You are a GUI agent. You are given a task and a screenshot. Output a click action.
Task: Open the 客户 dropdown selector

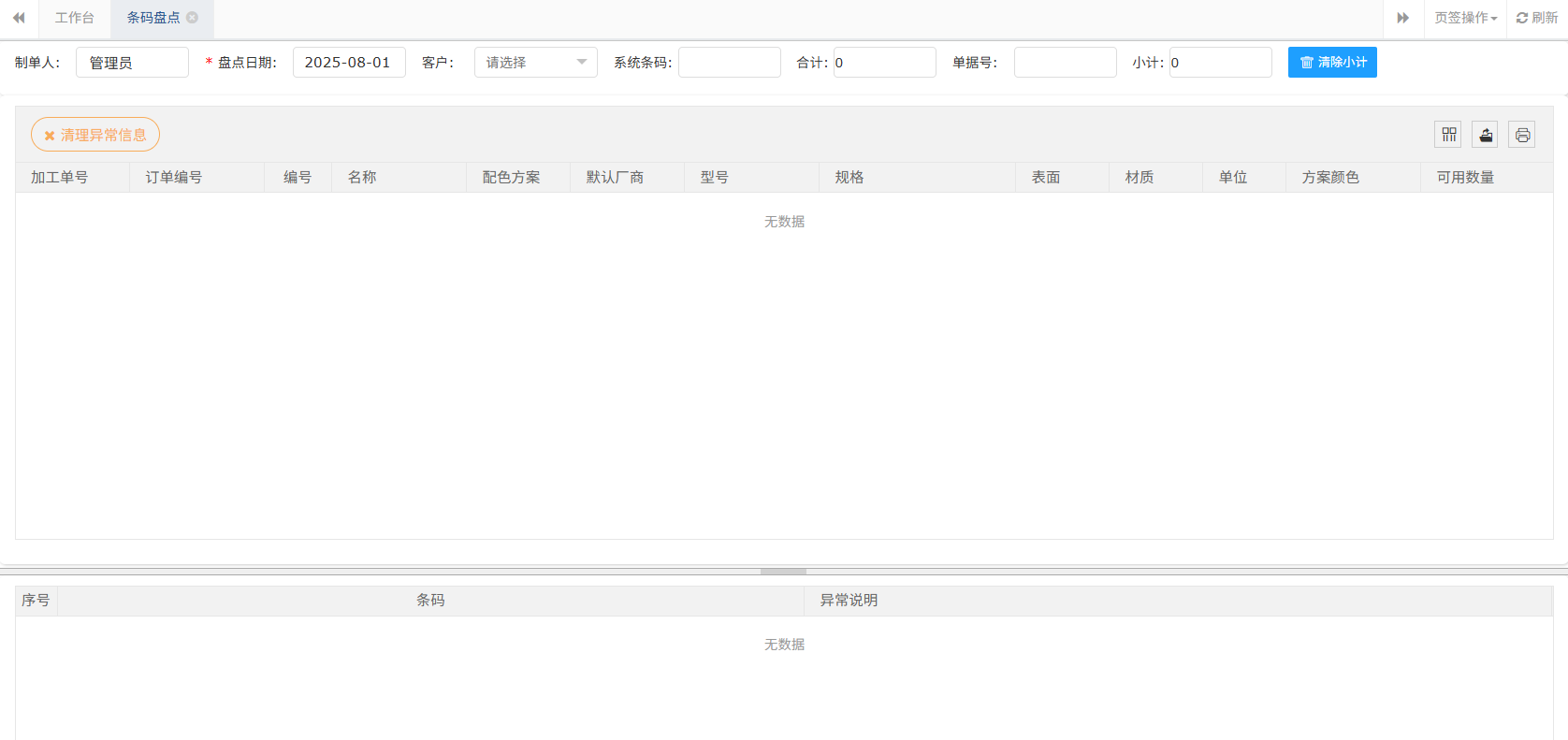coord(535,63)
